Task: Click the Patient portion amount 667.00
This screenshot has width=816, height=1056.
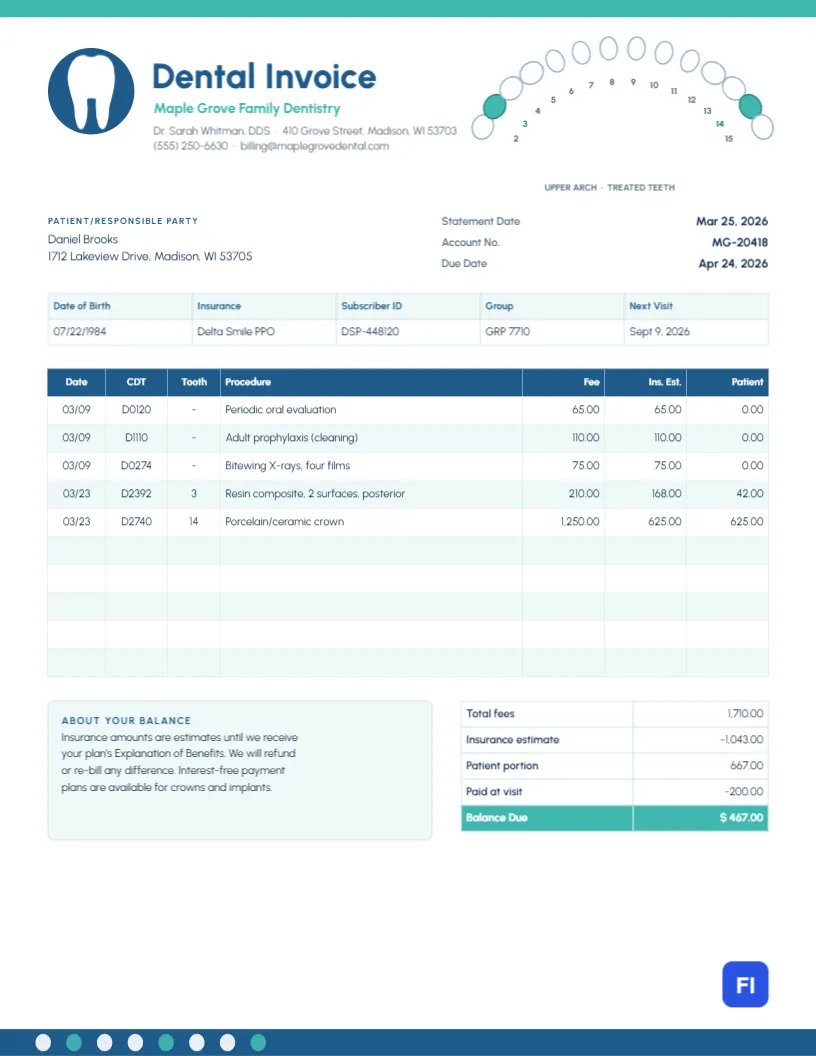Action: (747, 766)
